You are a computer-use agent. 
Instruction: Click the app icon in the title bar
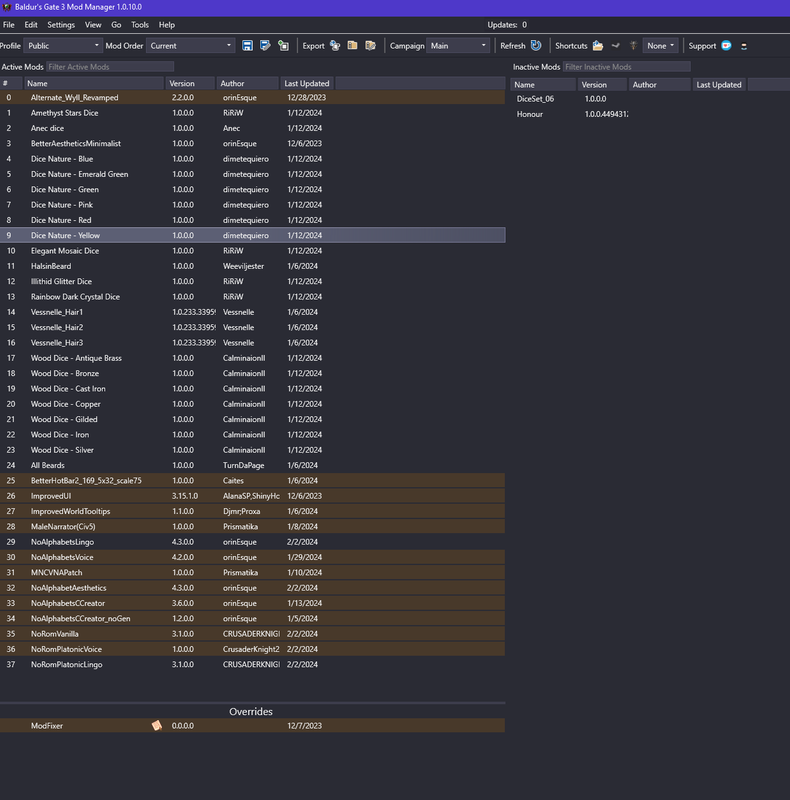(7, 7)
